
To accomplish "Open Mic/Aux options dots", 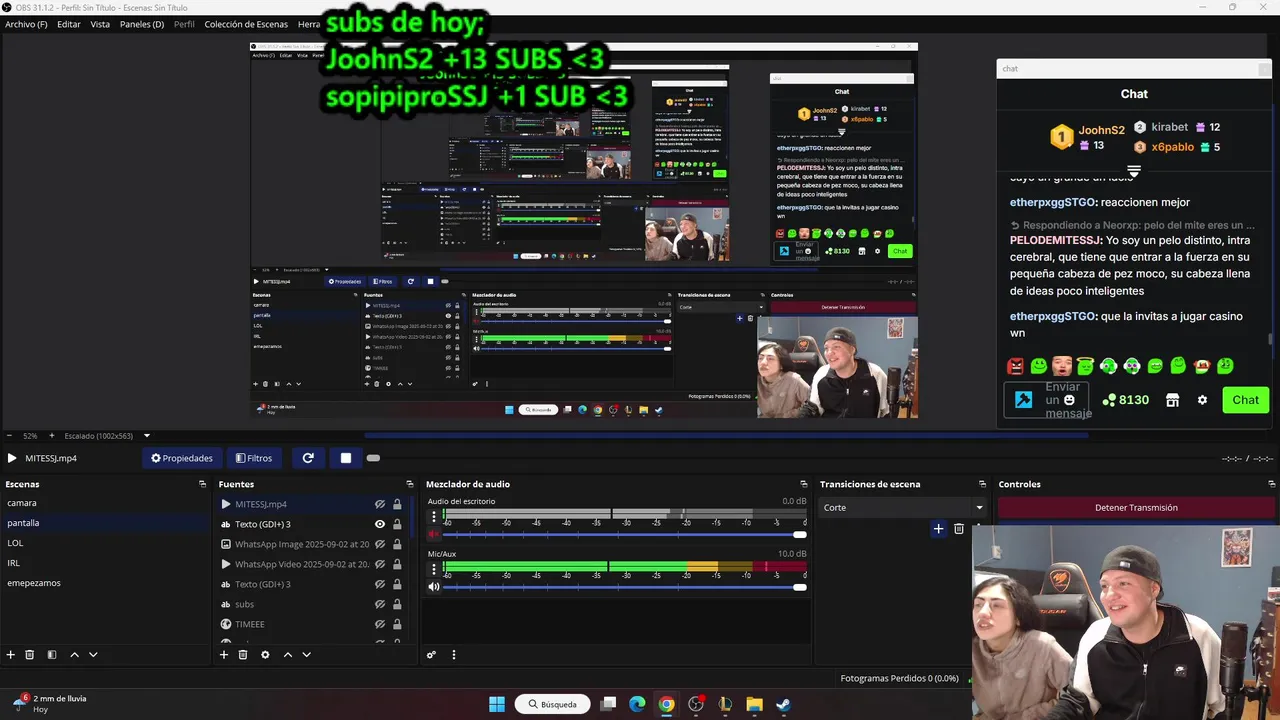I will coord(434,570).
